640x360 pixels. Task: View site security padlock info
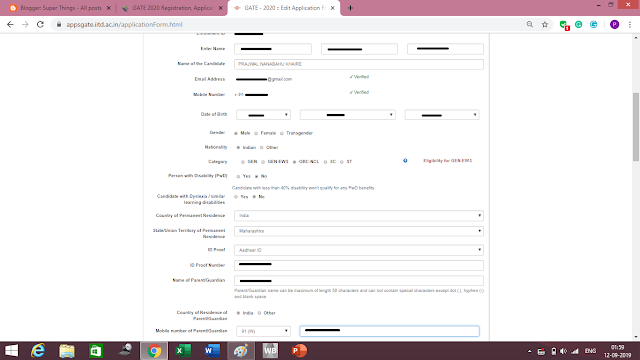59,24
